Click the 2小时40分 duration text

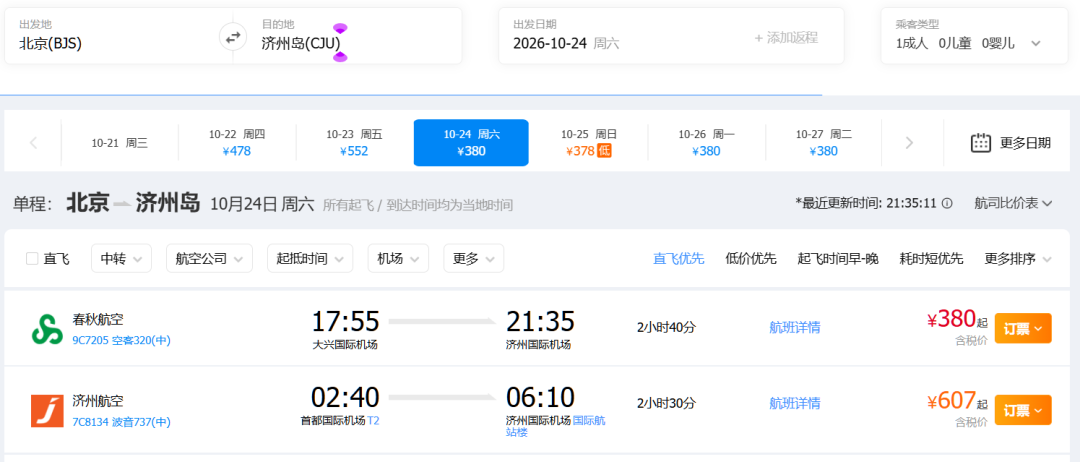pyautogui.click(x=666, y=328)
